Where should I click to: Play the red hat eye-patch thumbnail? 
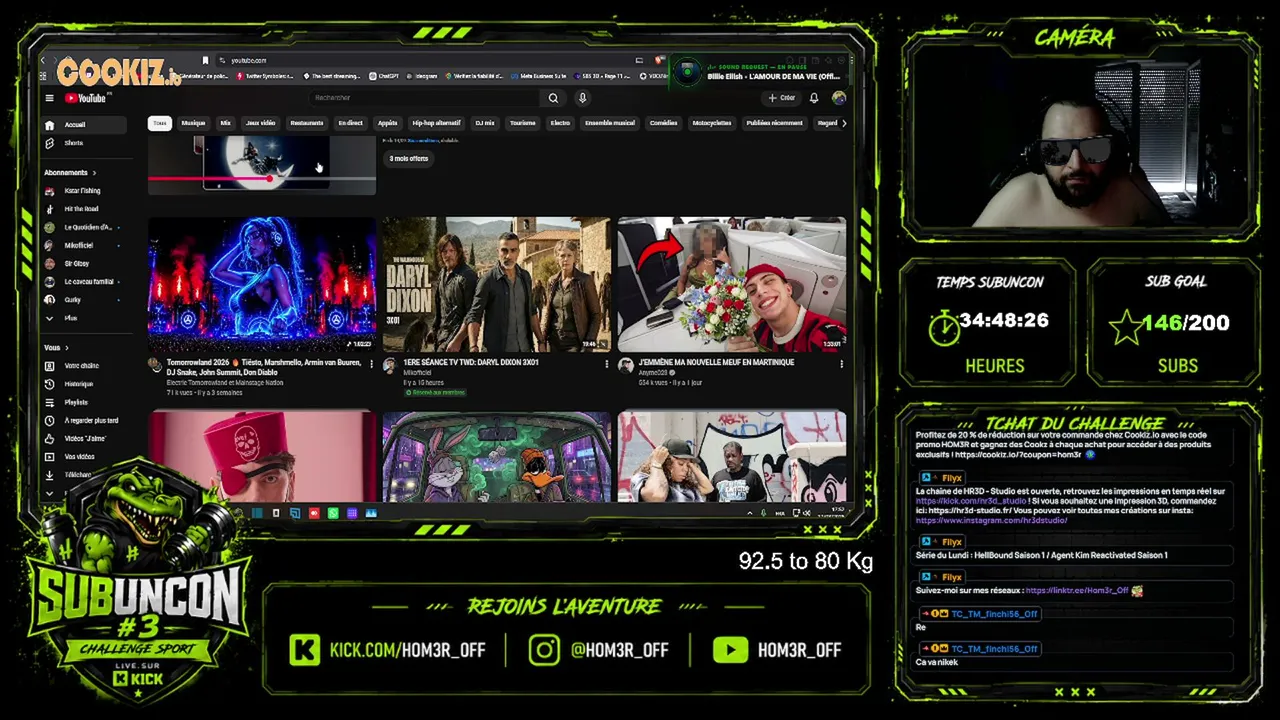[x=262, y=456]
